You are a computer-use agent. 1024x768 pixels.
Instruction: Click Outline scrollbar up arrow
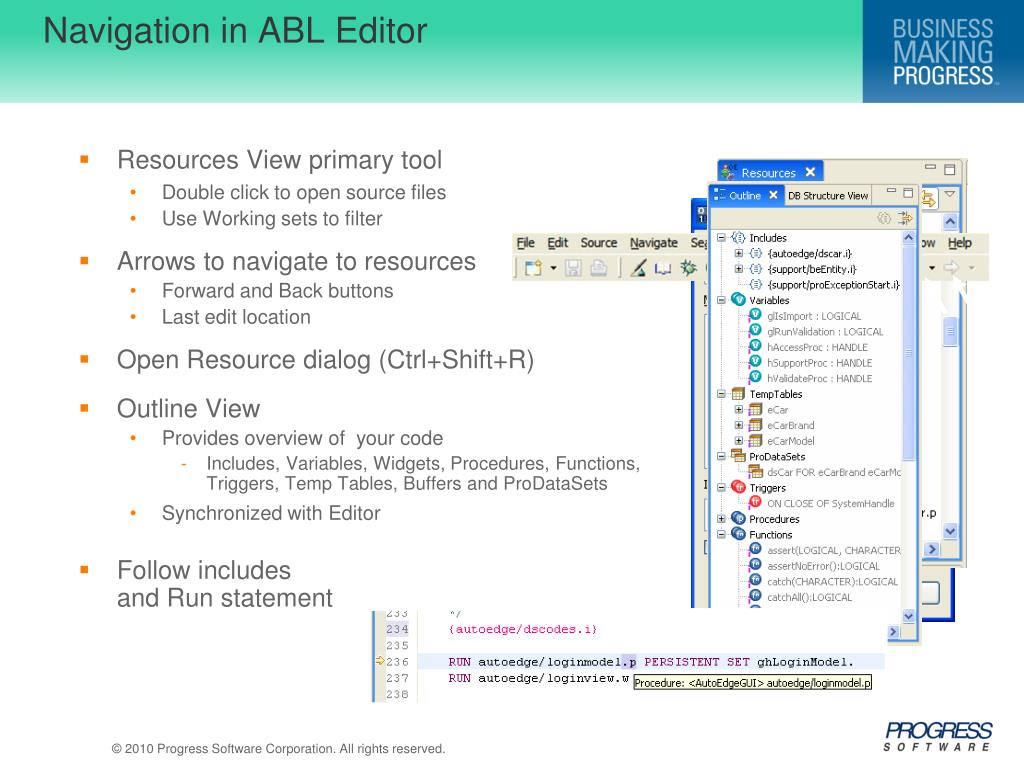point(908,238)
